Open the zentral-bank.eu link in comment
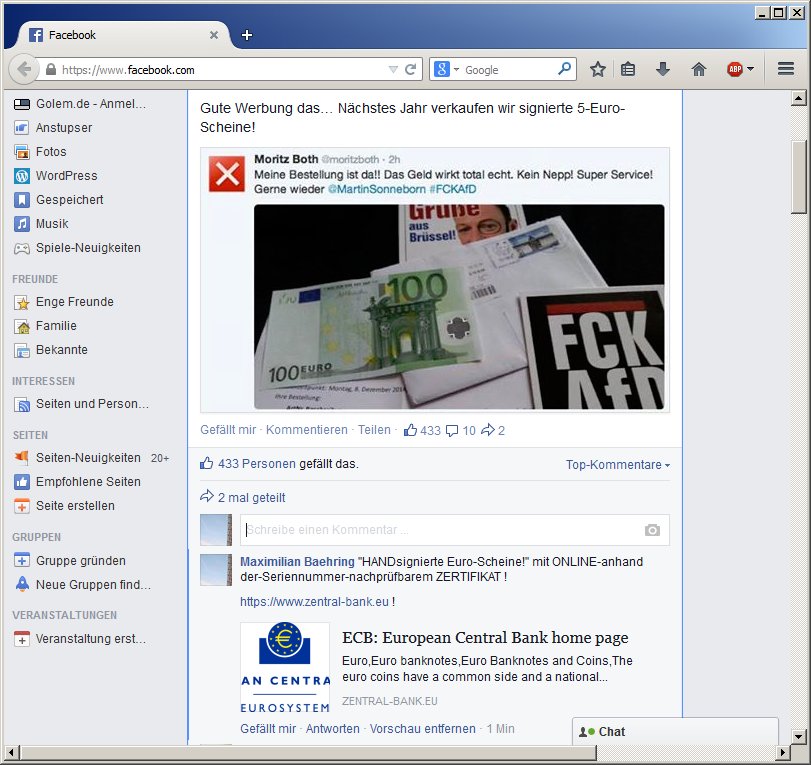Image resolution: width=811 pixels, height=765 pixels. (314, 602)
